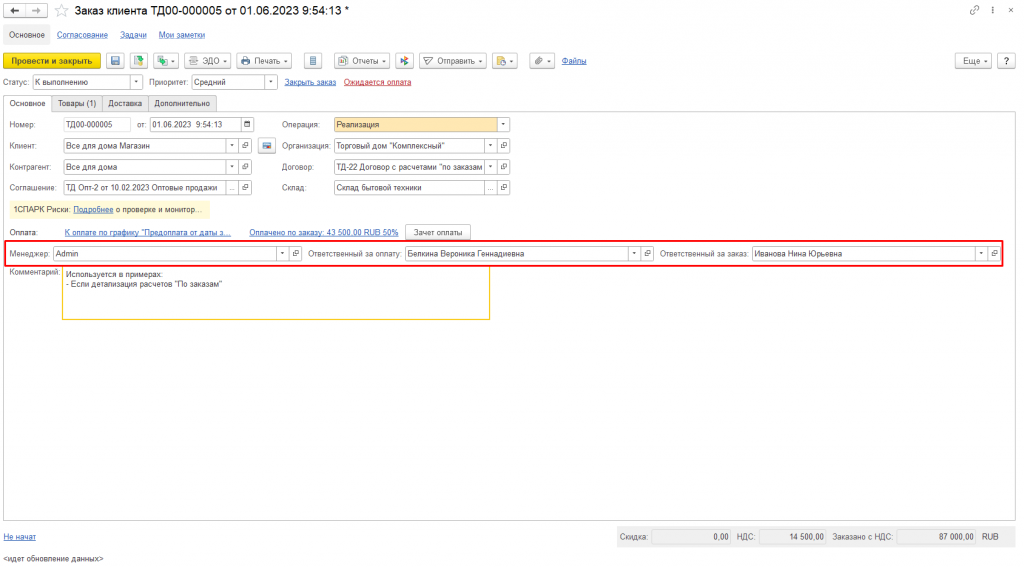Expand the Ответственный за оплату dropdown arrow
The image size is (1024, 568).
[x=633, y=253]
